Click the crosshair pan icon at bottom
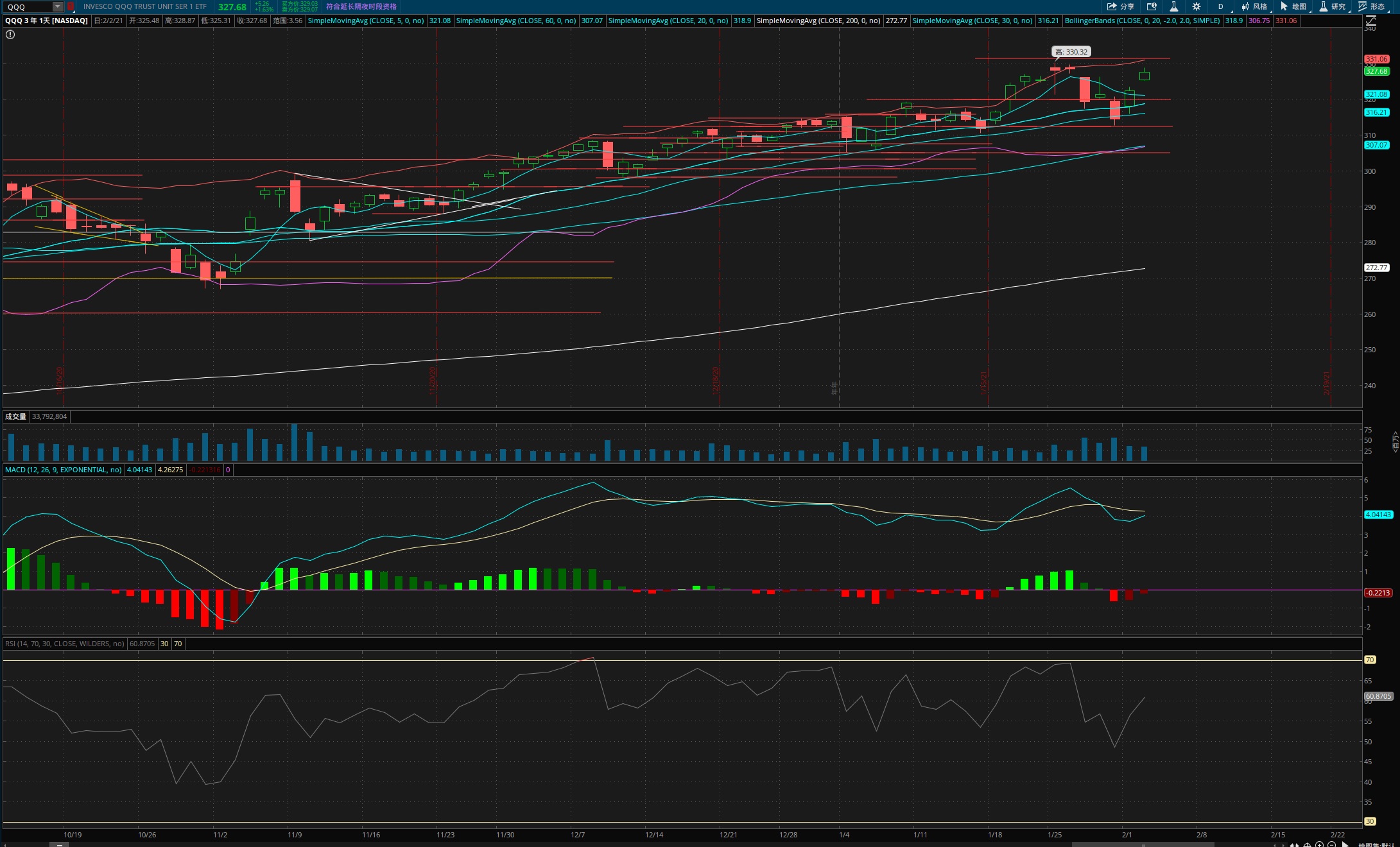Screen dimensions: 1400x847 (x=1307, y=844)
